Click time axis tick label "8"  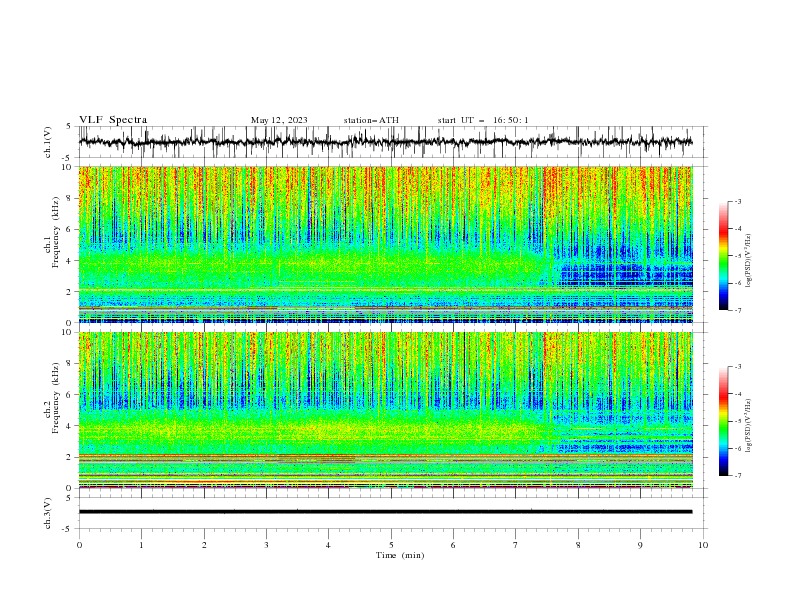[x=578, y=545]
